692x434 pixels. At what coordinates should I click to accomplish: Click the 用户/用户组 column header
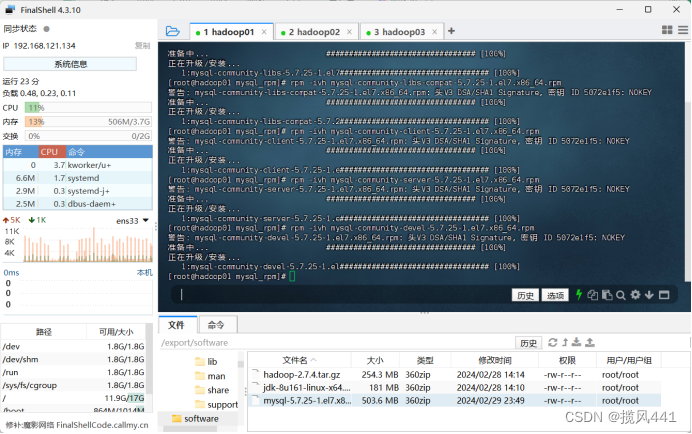tap(629, 360)
